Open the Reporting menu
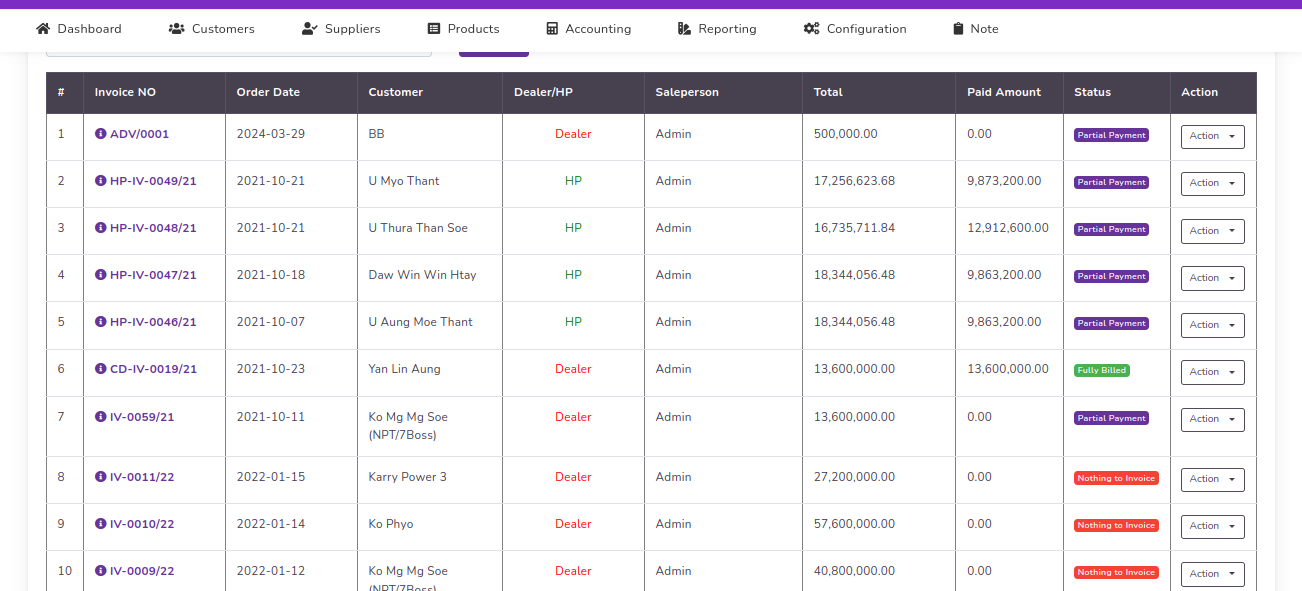This screenshot has width=1302, height=591. (x=727, y=29)
